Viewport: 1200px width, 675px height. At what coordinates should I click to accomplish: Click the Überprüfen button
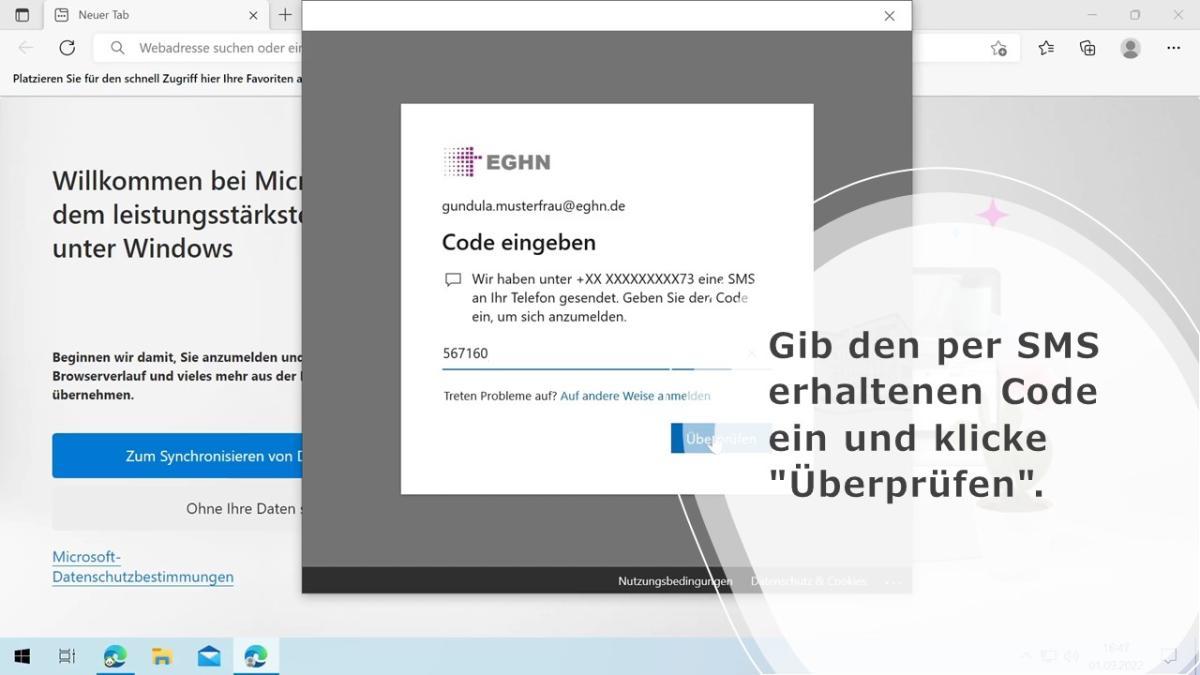(720, 438)
